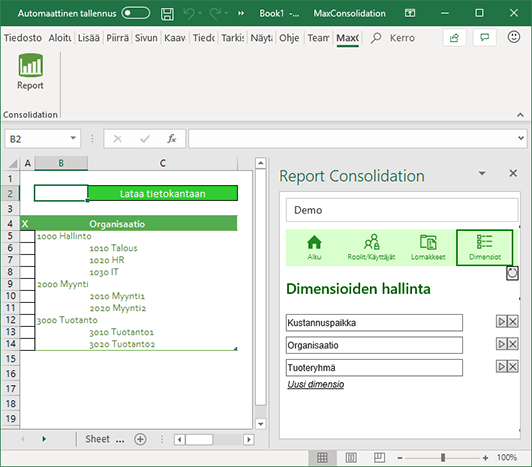Screen dimensions: 532x467
Task: Open the Tiedosto menu
Action: point(23,38)
